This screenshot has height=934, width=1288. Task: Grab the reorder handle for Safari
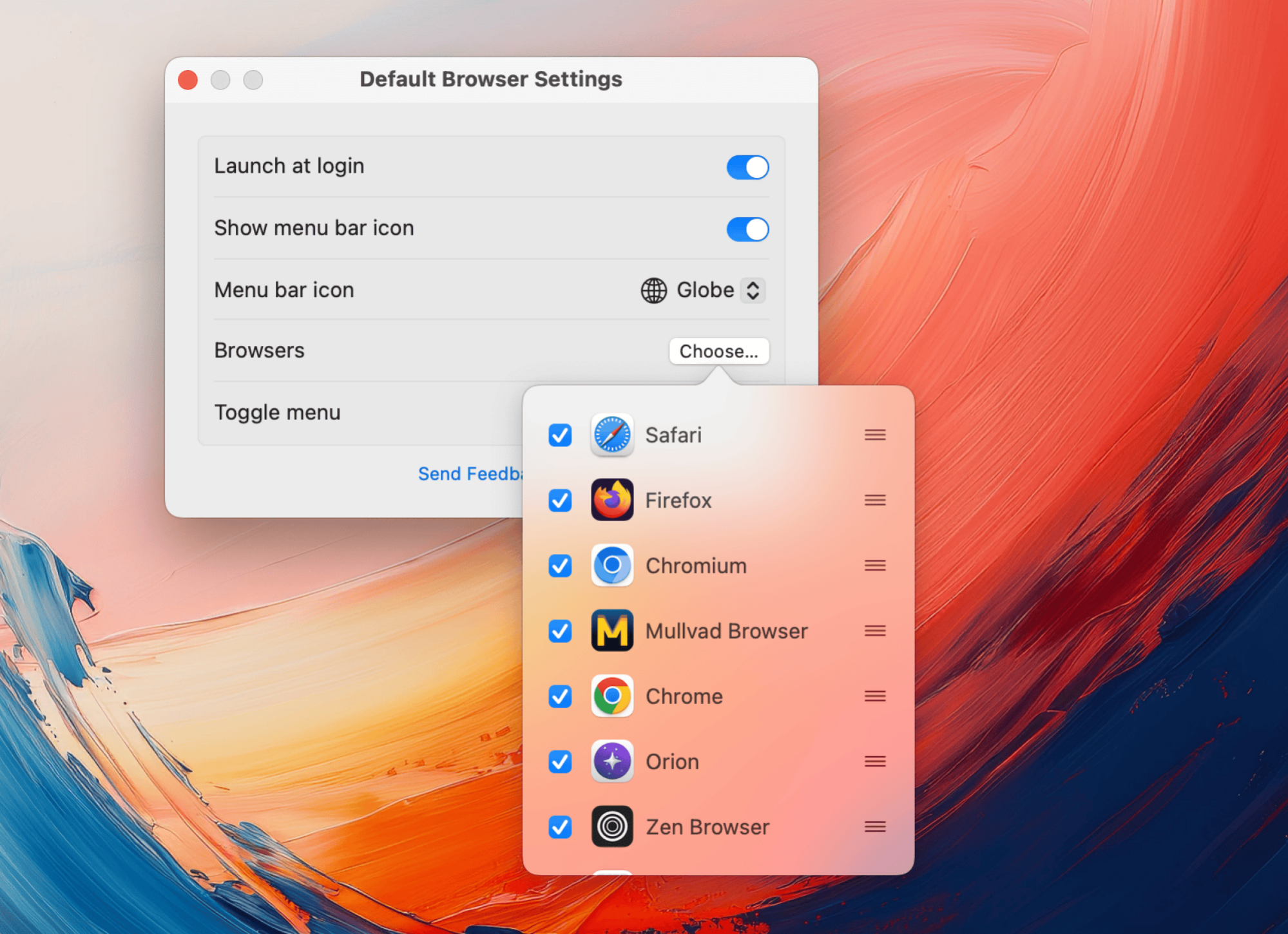874,435
